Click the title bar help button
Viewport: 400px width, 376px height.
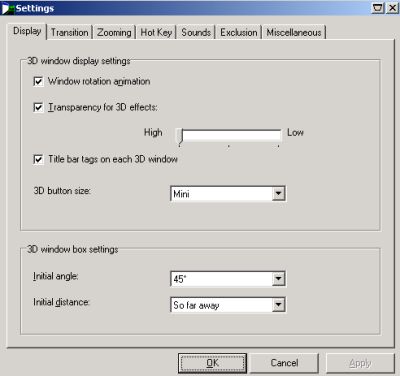(x=378, y=8)
